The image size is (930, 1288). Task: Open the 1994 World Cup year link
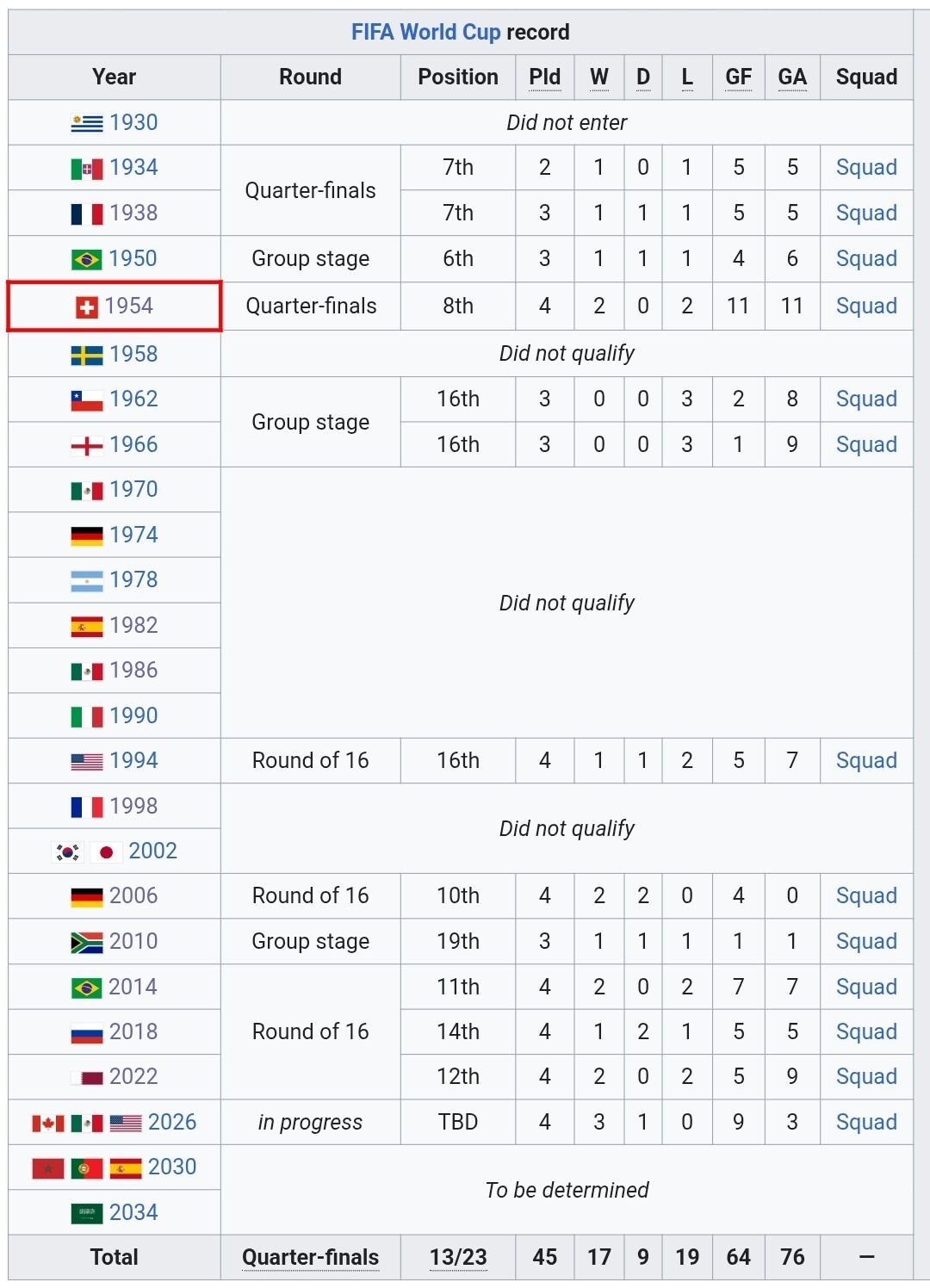pyautogui.click(x=133, y=761)
